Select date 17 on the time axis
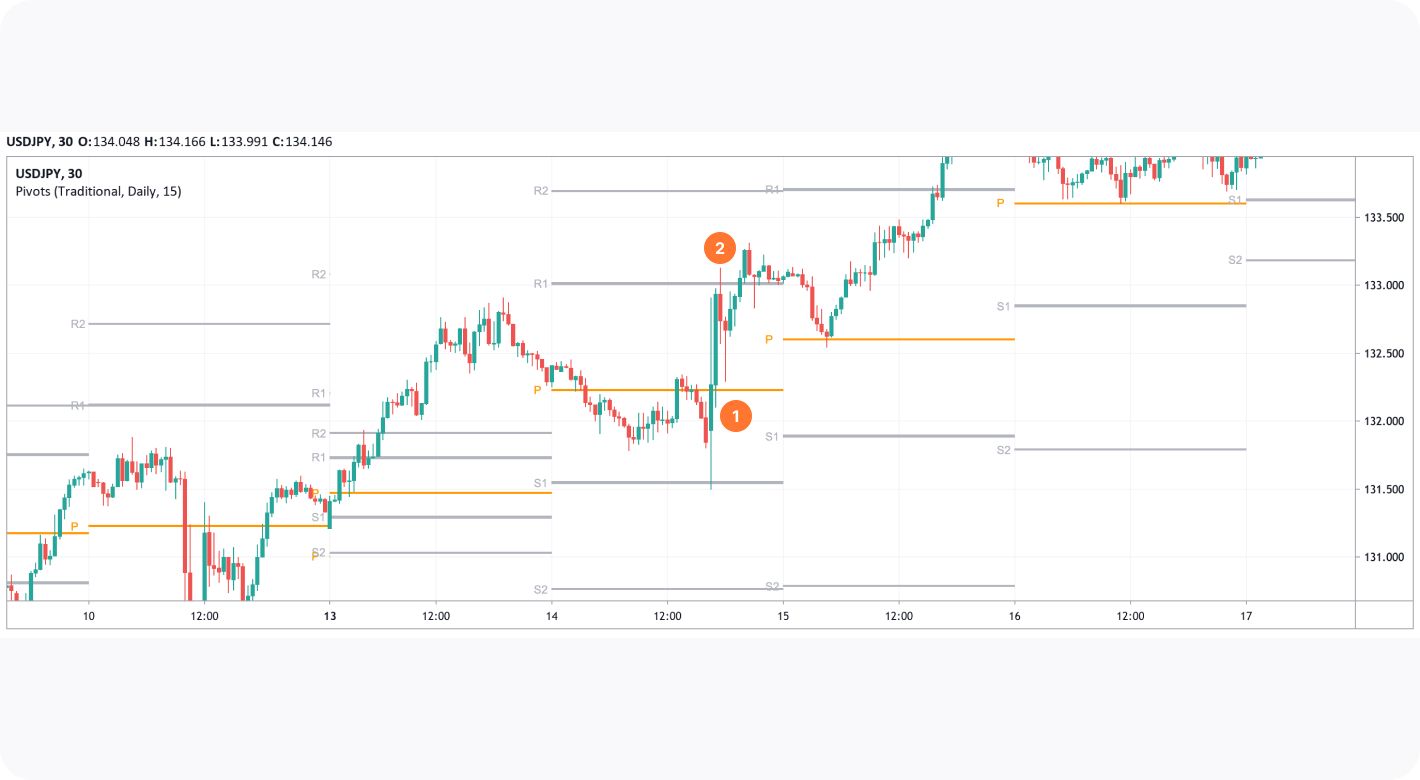The height and width of the screenshot is (780, 1420). (x=1246, y=616)
